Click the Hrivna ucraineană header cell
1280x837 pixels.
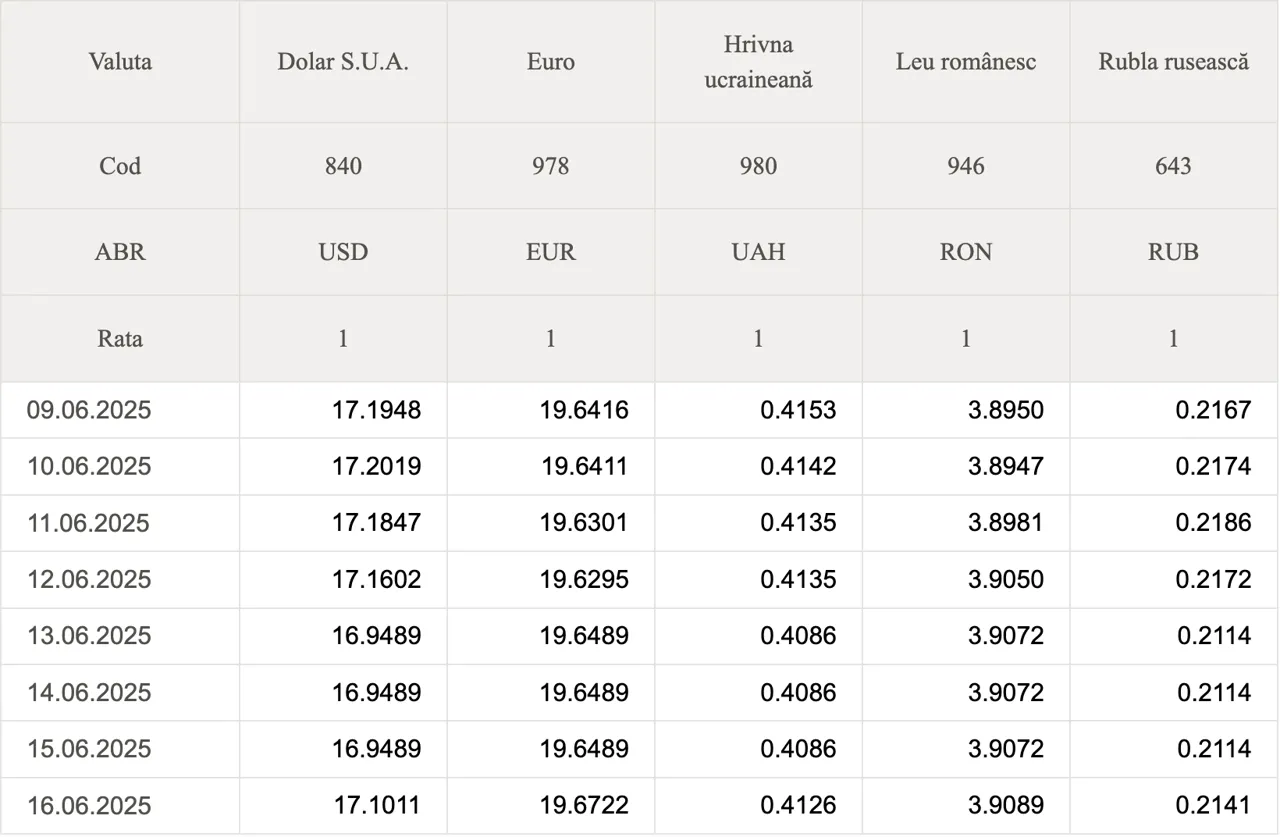[758, 62]
